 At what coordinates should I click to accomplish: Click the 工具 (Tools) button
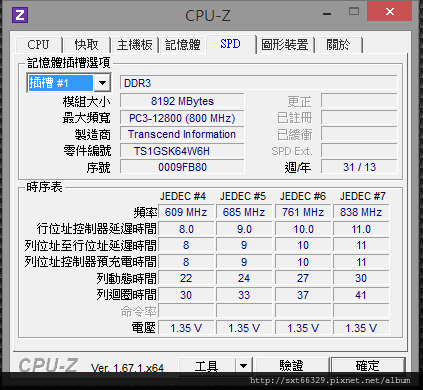click(207, 366)
